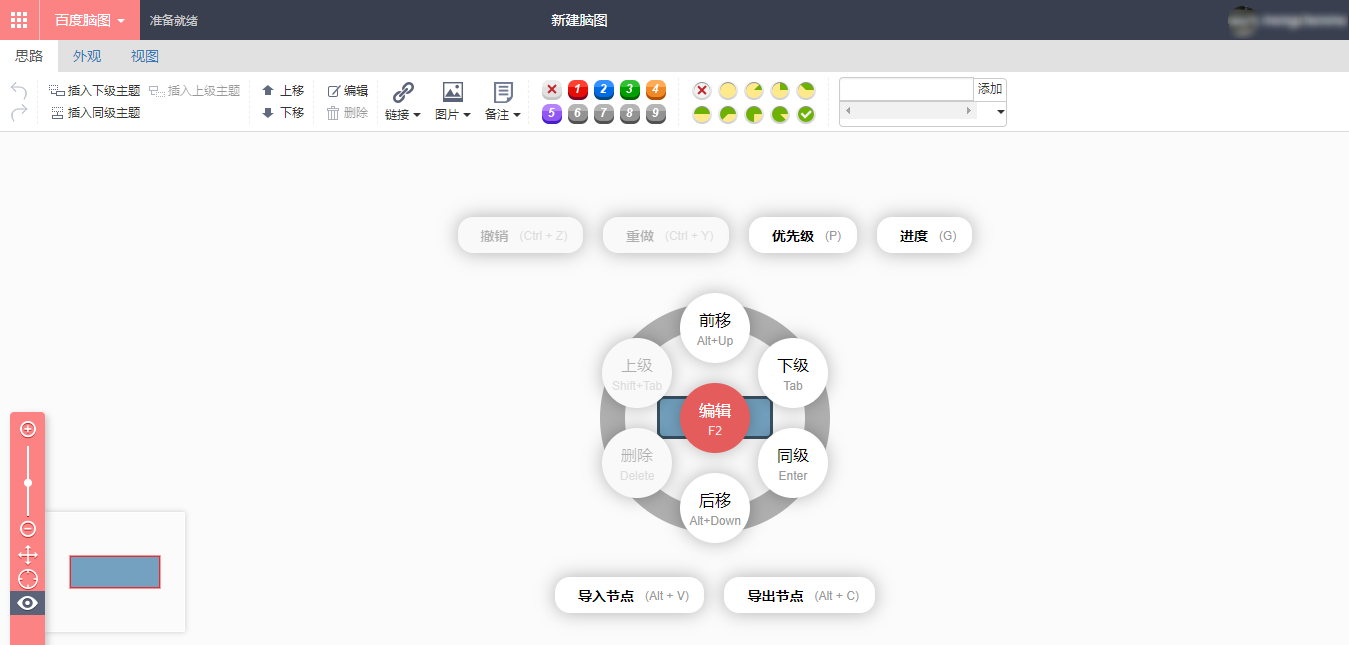Viewport: 1349px width, 645px height.
Task: Click 导出节点 (Alt+C) button
Action: (799, 595)
